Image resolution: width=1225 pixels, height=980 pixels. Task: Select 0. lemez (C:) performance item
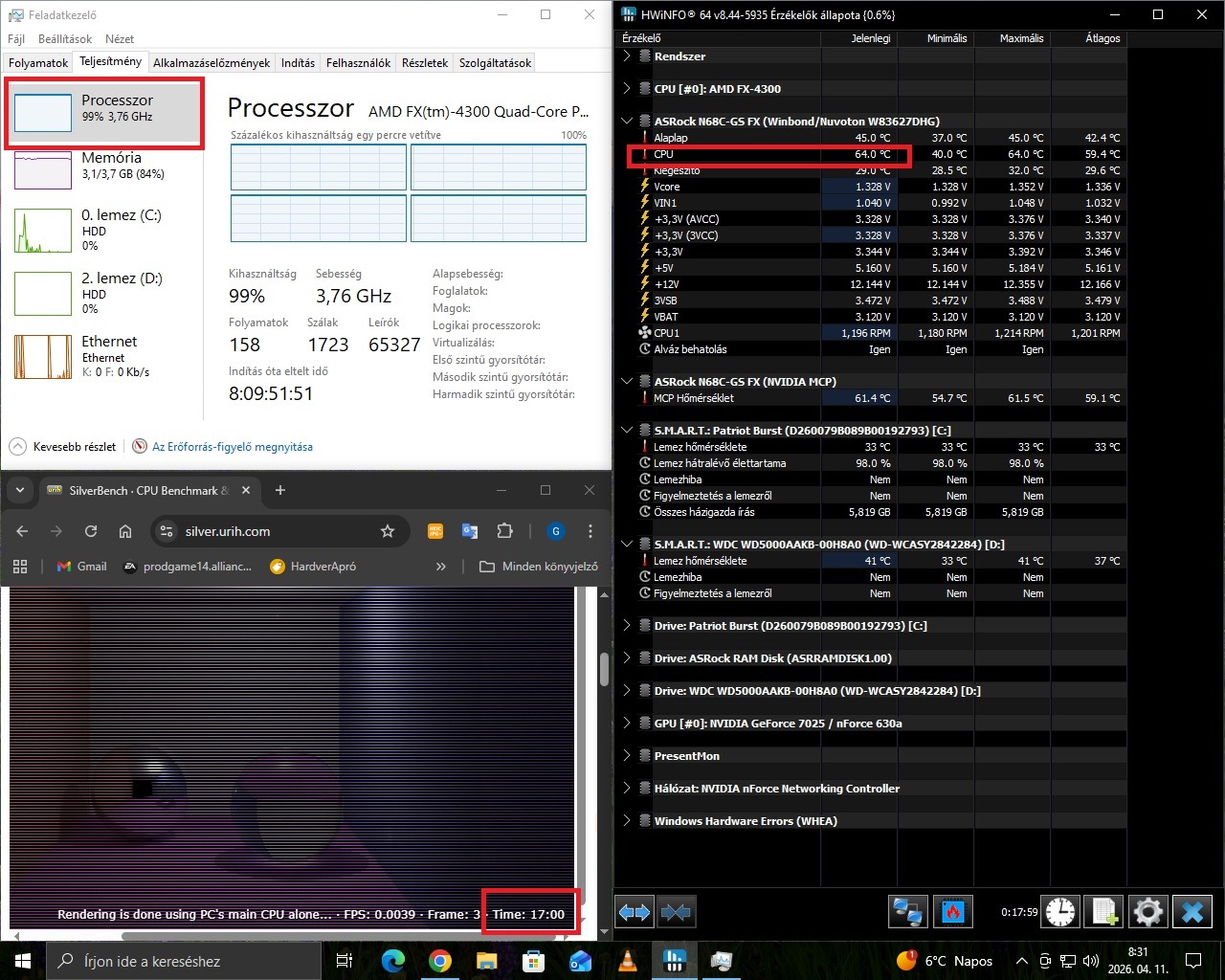103,230
